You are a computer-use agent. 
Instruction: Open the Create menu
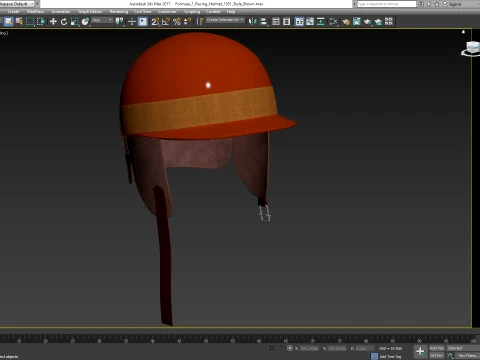[x=13, y=12]
